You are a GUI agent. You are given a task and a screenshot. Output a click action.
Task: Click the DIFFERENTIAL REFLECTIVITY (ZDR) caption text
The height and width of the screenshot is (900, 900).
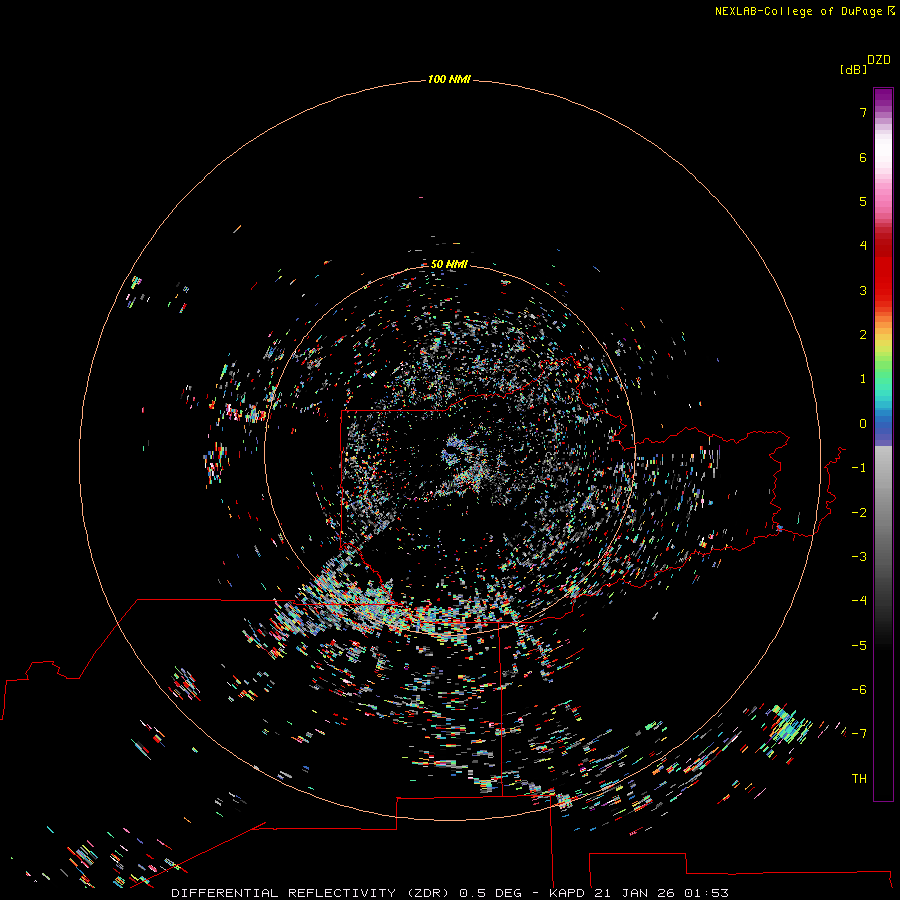pos(311,893)
